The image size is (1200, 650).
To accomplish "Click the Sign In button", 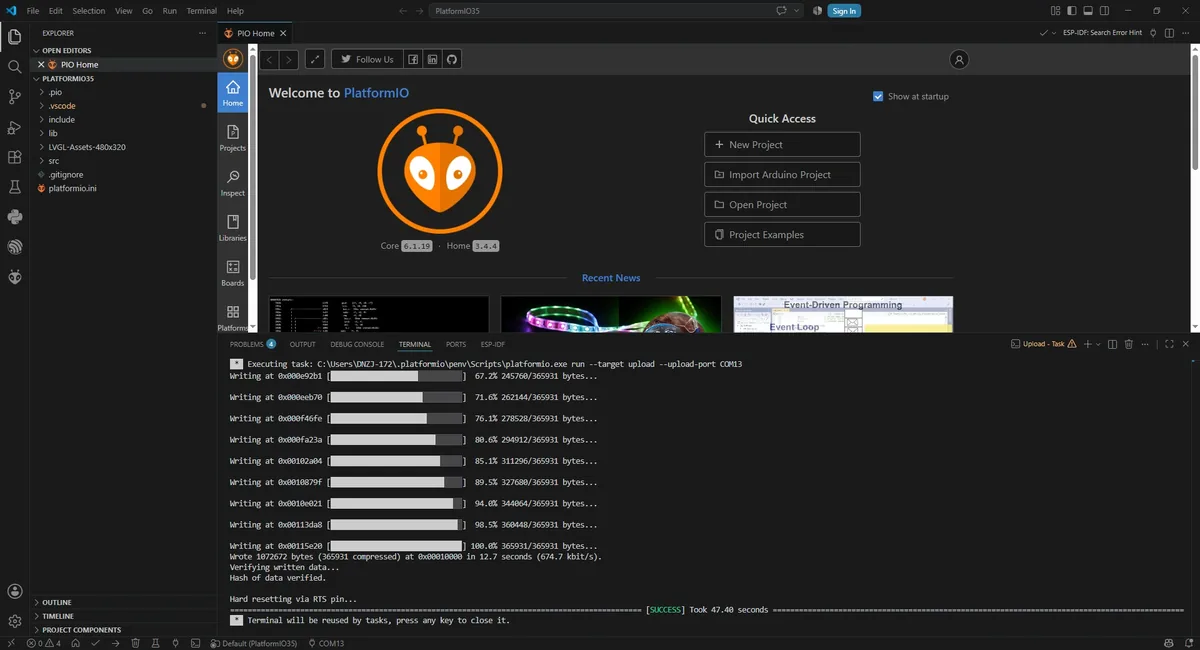I will pyautogui.click(x=844, y=11).
